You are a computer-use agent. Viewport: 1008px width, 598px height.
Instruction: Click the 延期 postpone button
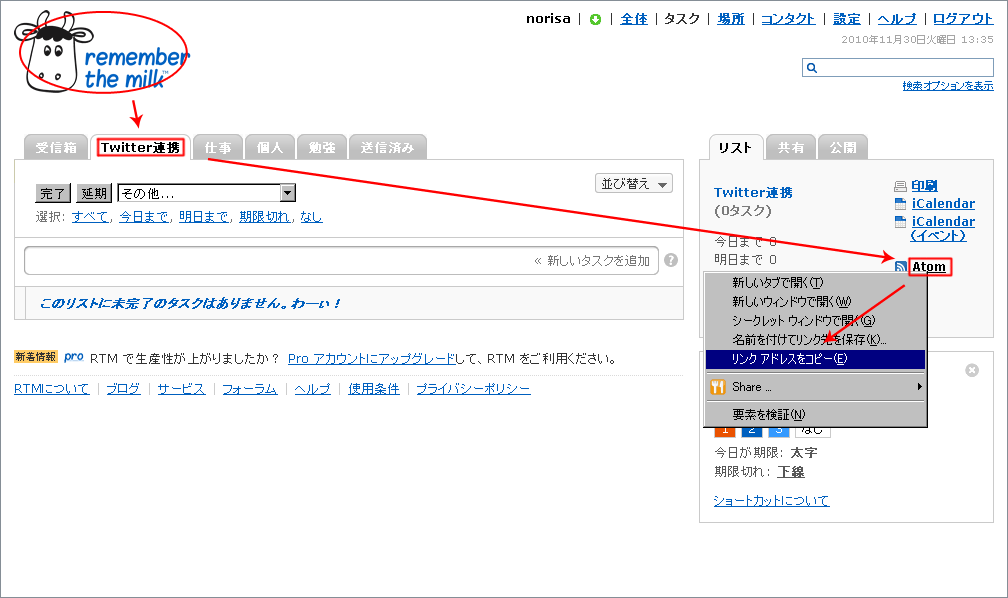point(94,193)
